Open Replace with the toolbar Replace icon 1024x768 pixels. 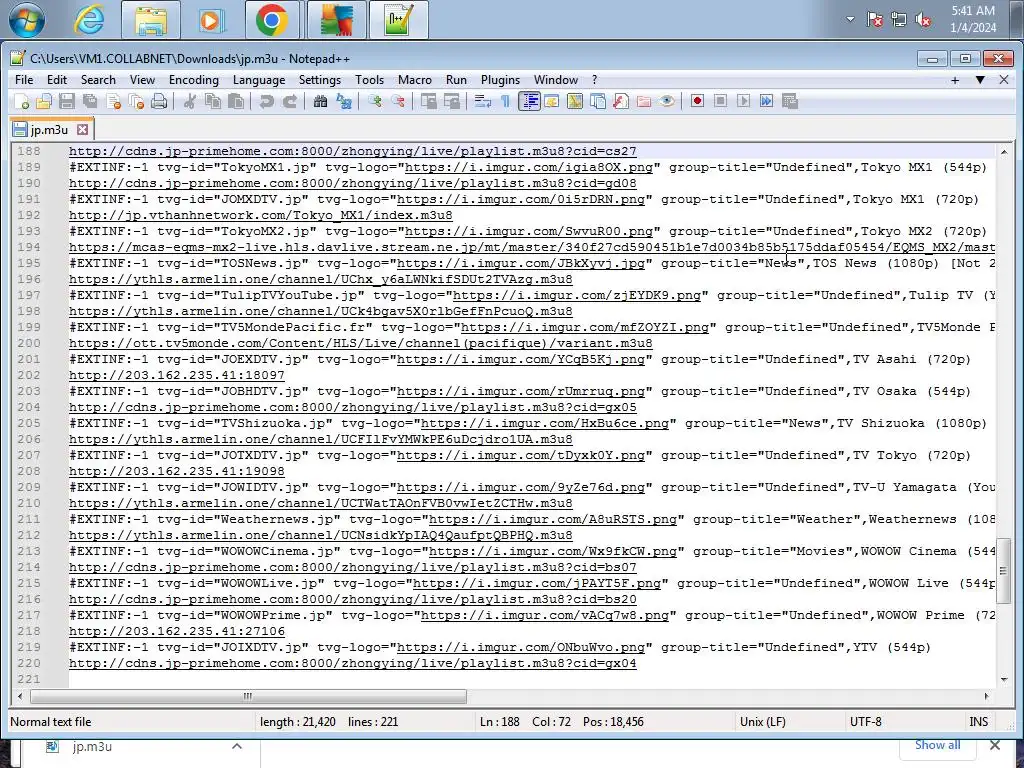(344, 101)
